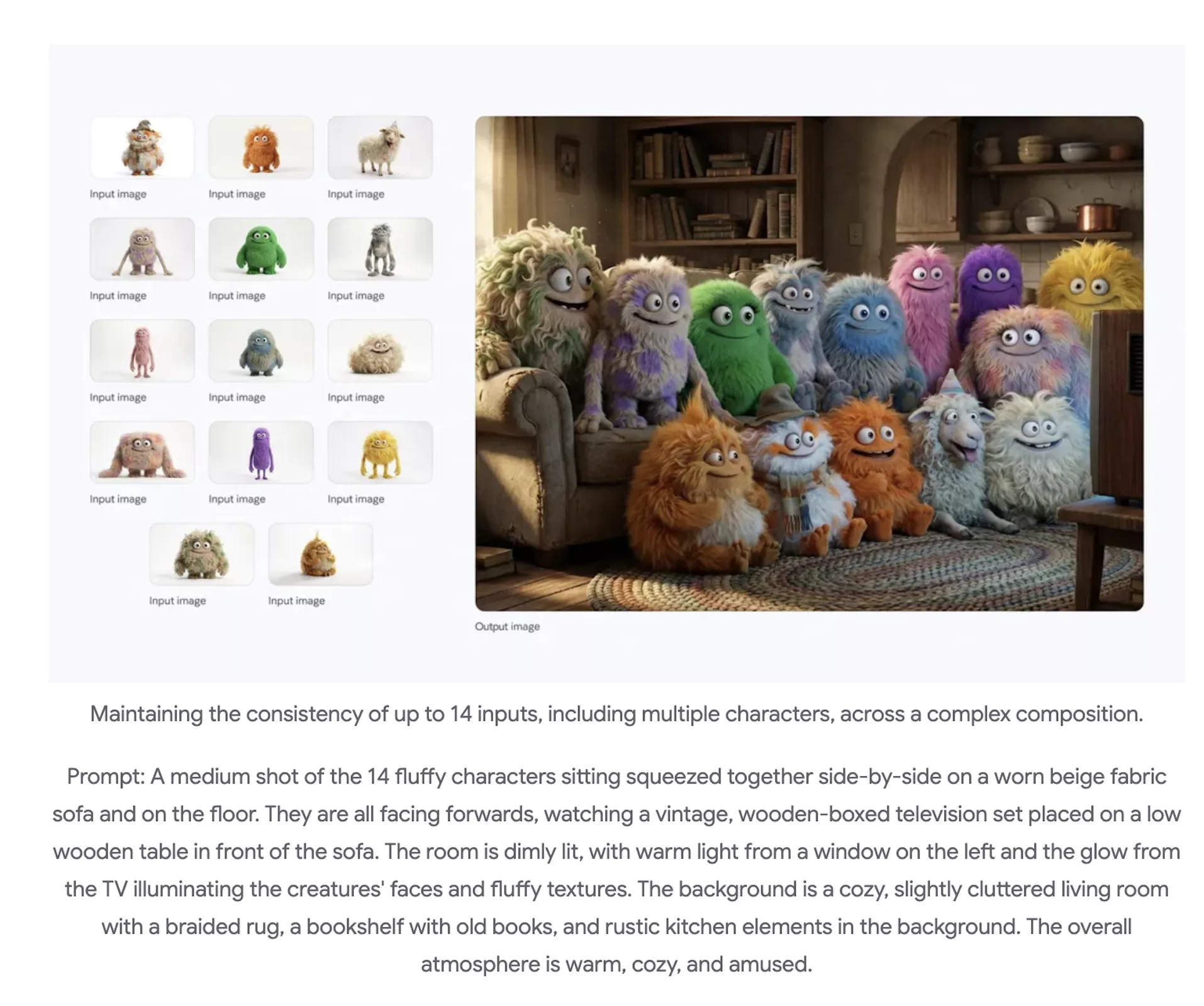The height and width of the screenshot is (1006, 1204).
Task: Click the Output image caption label
Action: tap(507, 627)
